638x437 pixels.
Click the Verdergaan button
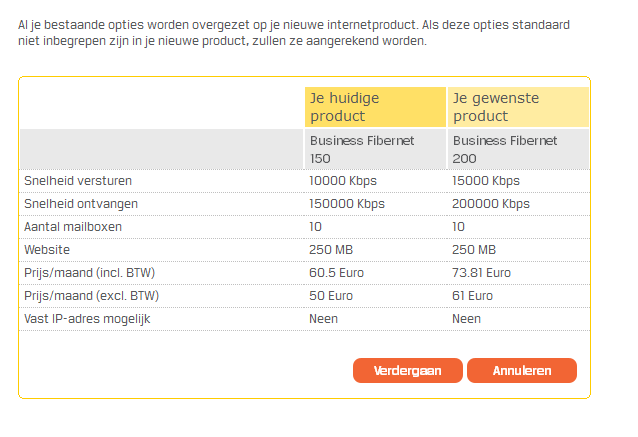click(407, 370)
